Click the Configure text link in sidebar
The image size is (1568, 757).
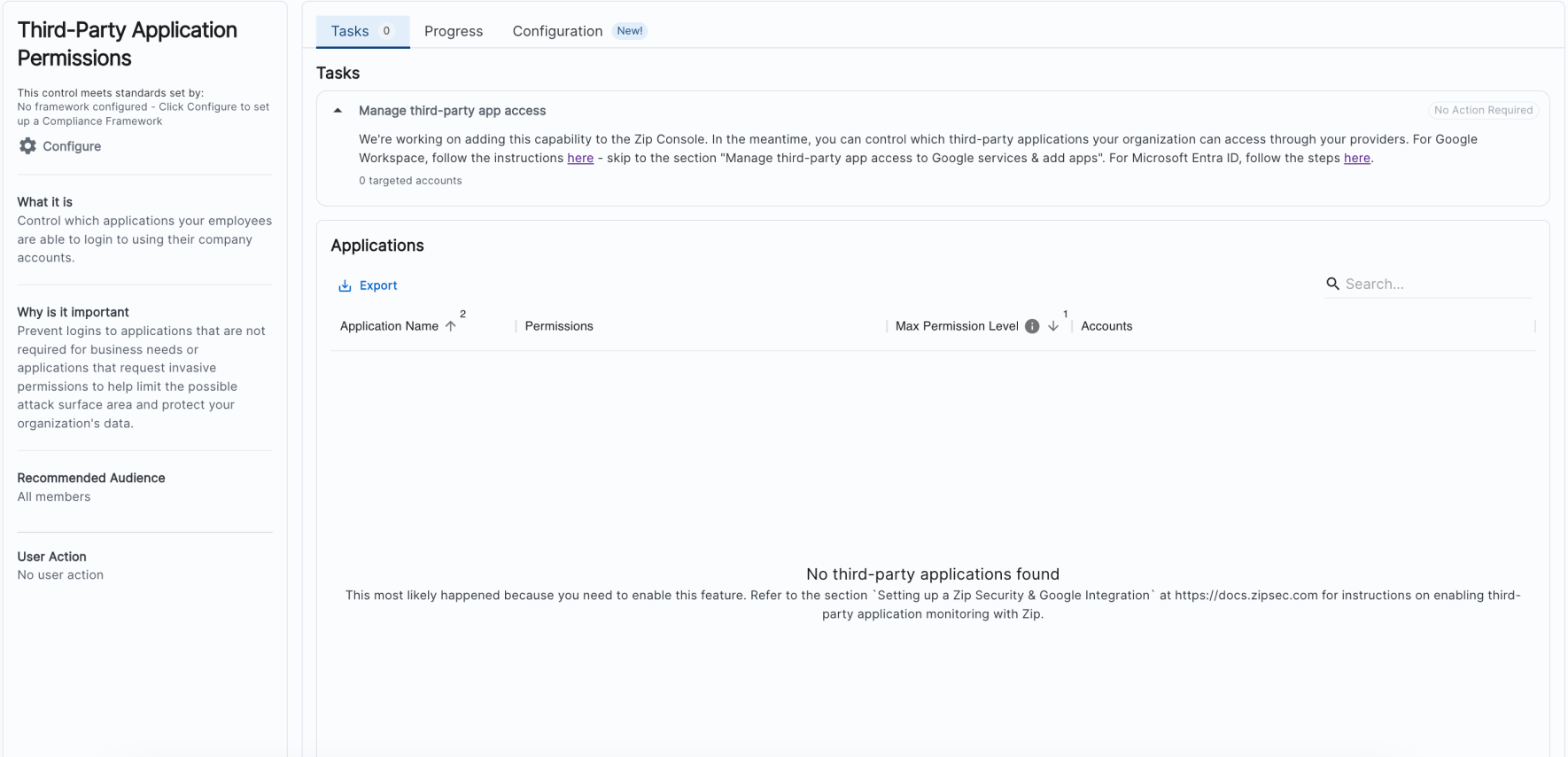(72, 146)
